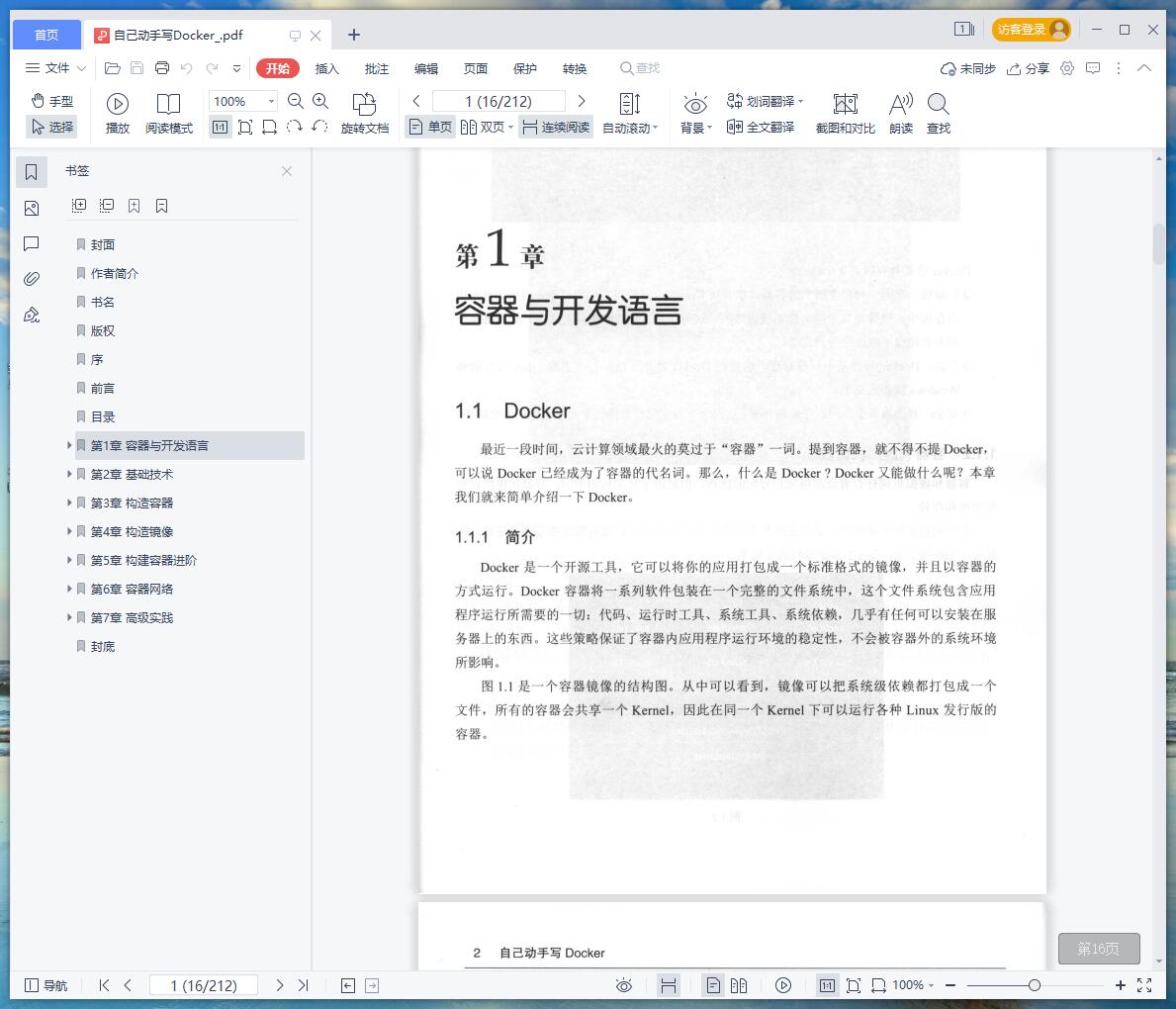Toggle 单页 single page view
The width and height of the screenshot is (1176, 1009).
pyautogui.click(x=430, y=127)
